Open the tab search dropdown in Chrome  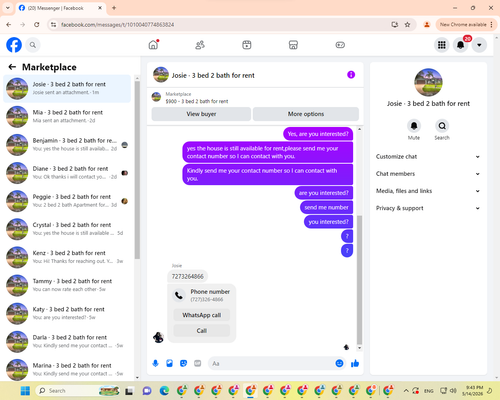pos(7,8)
